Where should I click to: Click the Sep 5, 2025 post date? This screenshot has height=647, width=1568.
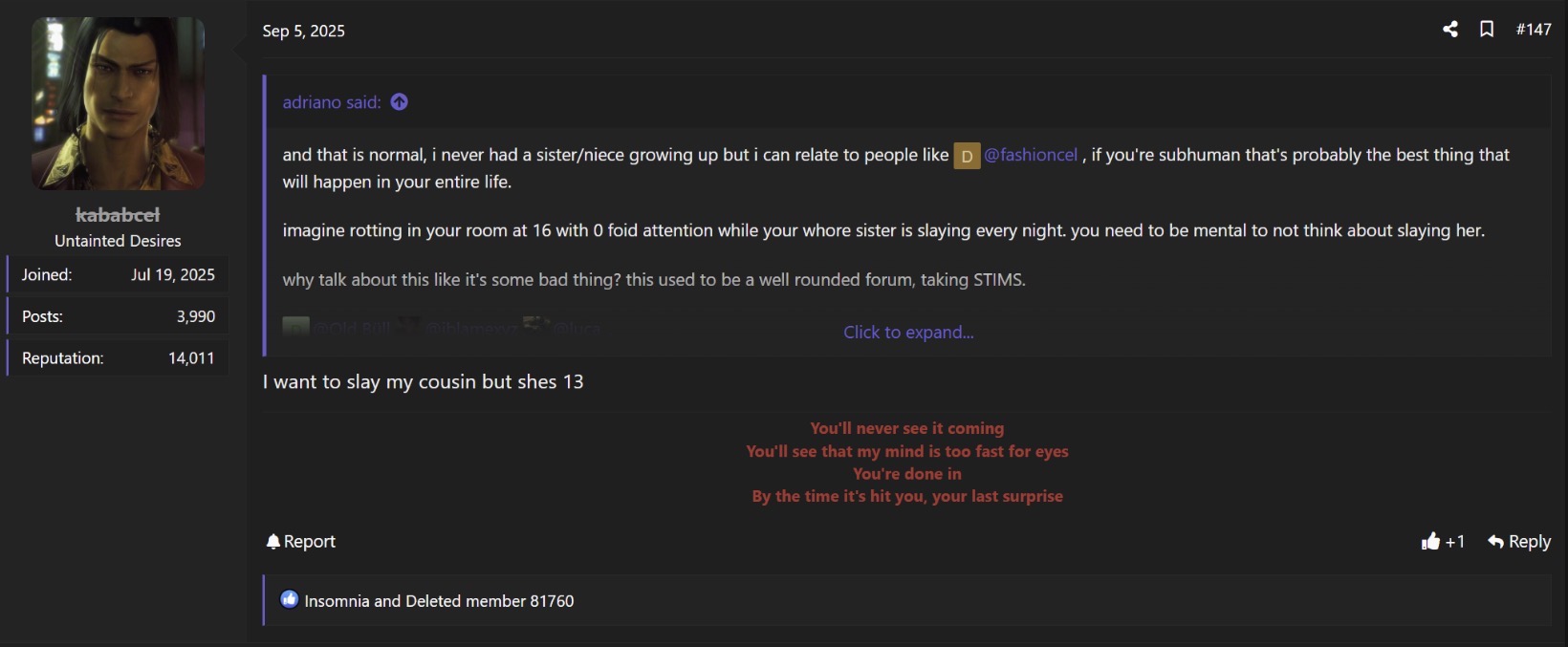[x=304, y=31]
